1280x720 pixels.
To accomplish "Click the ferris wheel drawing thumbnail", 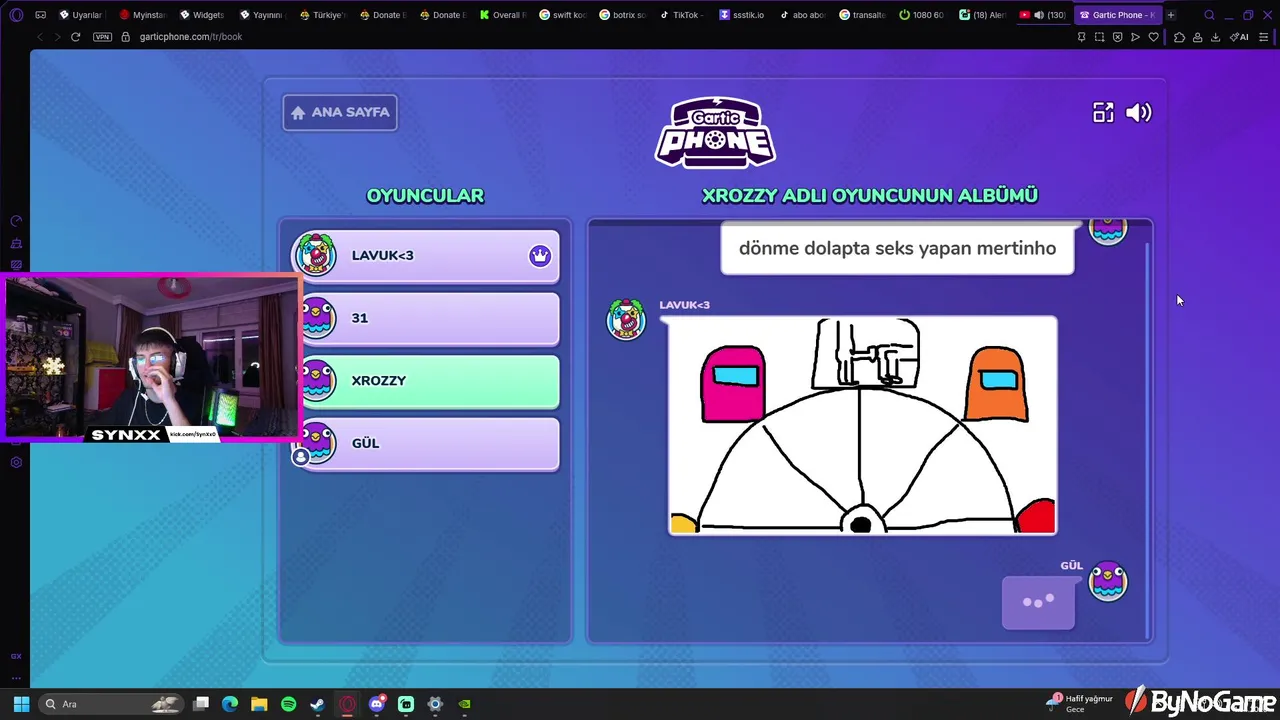I will pyautogui.click(x=862, y=426).
